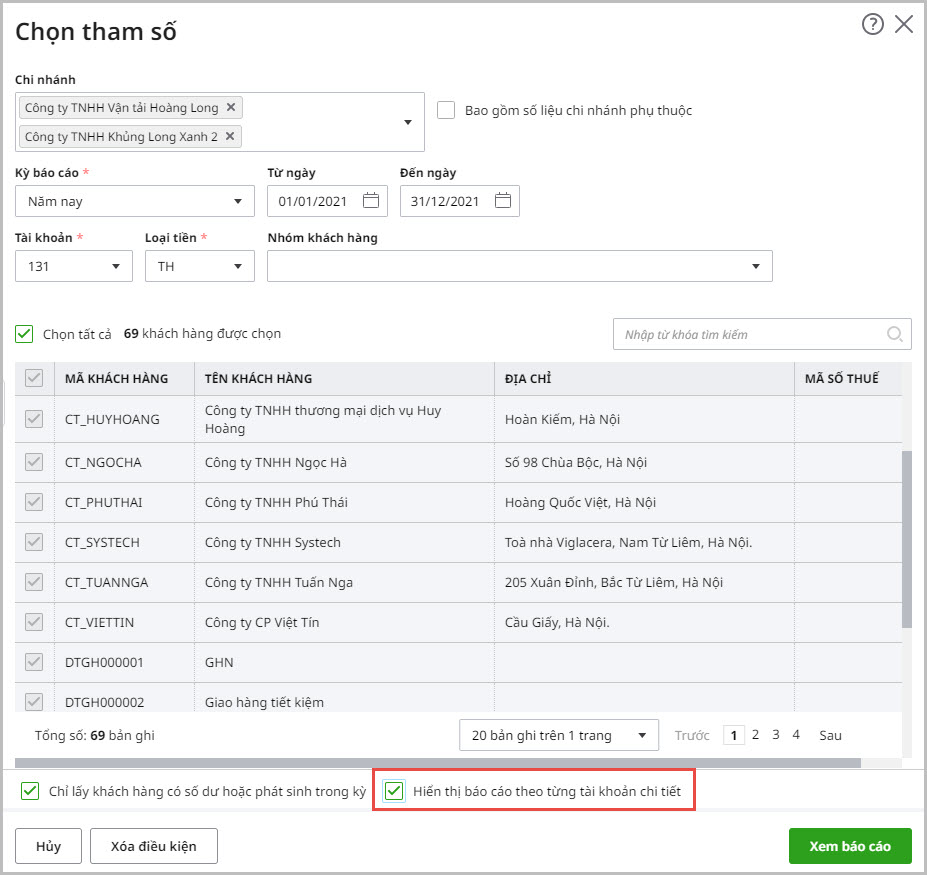Screen dimensions: 927x875
Task: Open calendar picker for Đến ngày
Action: [503, 201]
